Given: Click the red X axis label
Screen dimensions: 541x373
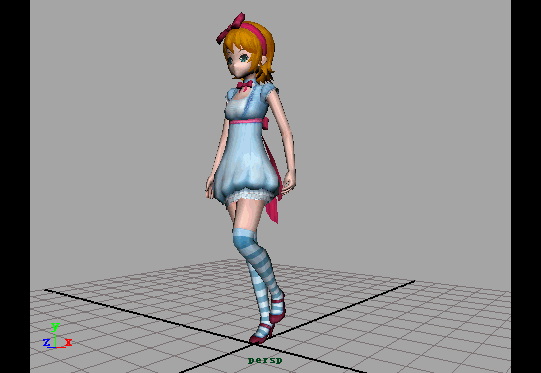Looking at the screenshot, I should pyautogui.click(x=69, y=342).
